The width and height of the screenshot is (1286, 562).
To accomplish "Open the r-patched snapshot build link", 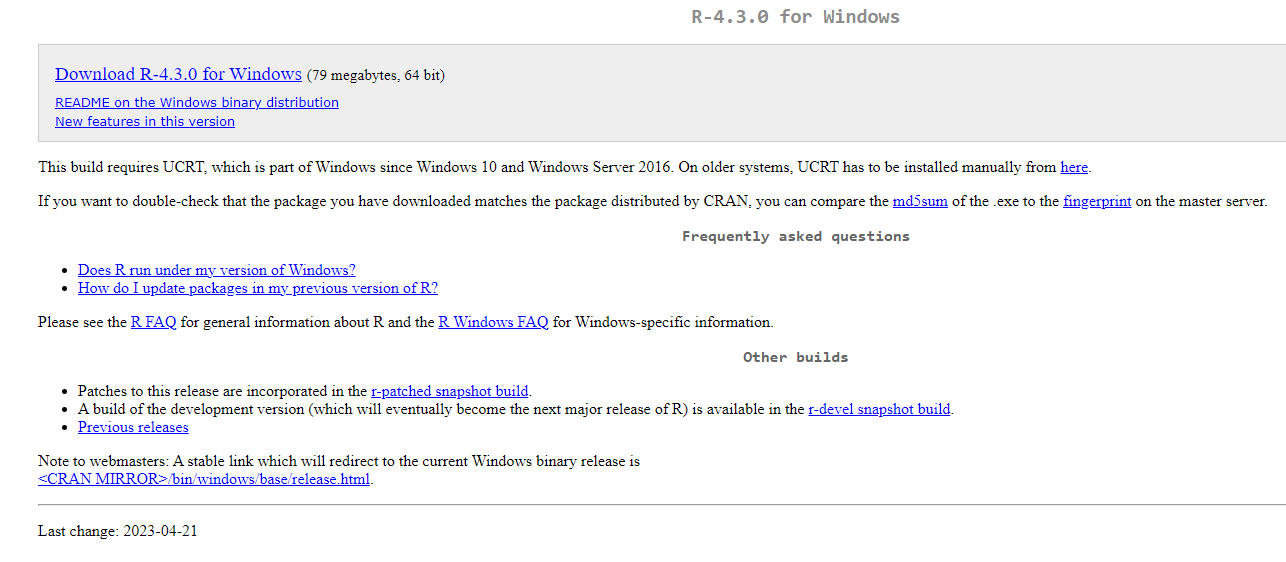I will (450, 391).
